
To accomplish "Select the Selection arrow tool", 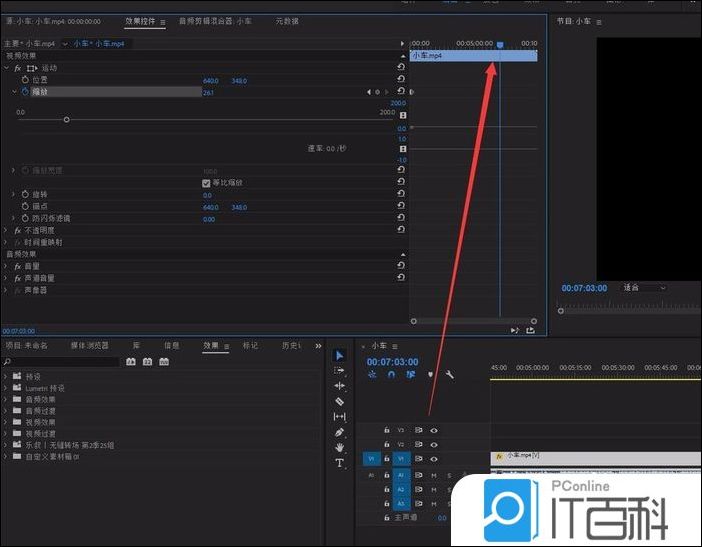I will [x=339, y=355].
